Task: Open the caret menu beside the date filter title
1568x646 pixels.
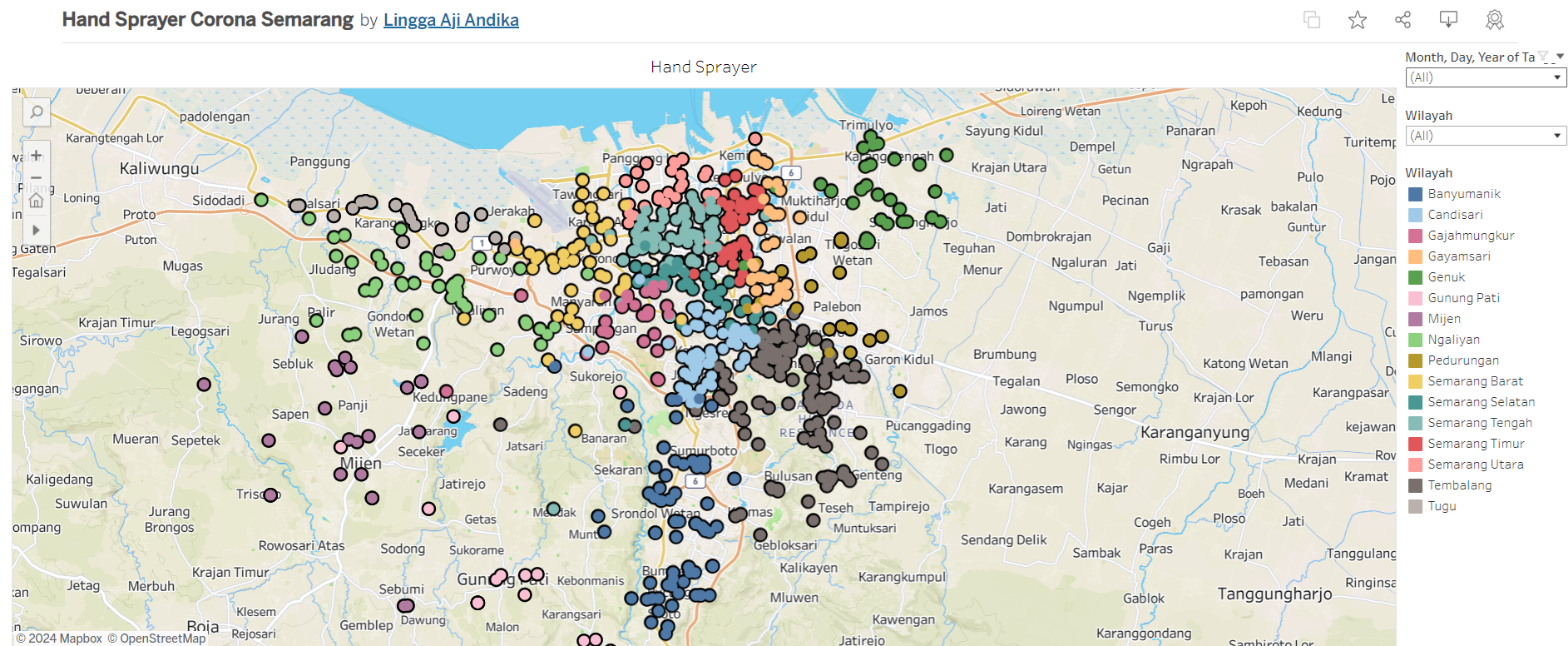Action: (x=1561, y=57)
